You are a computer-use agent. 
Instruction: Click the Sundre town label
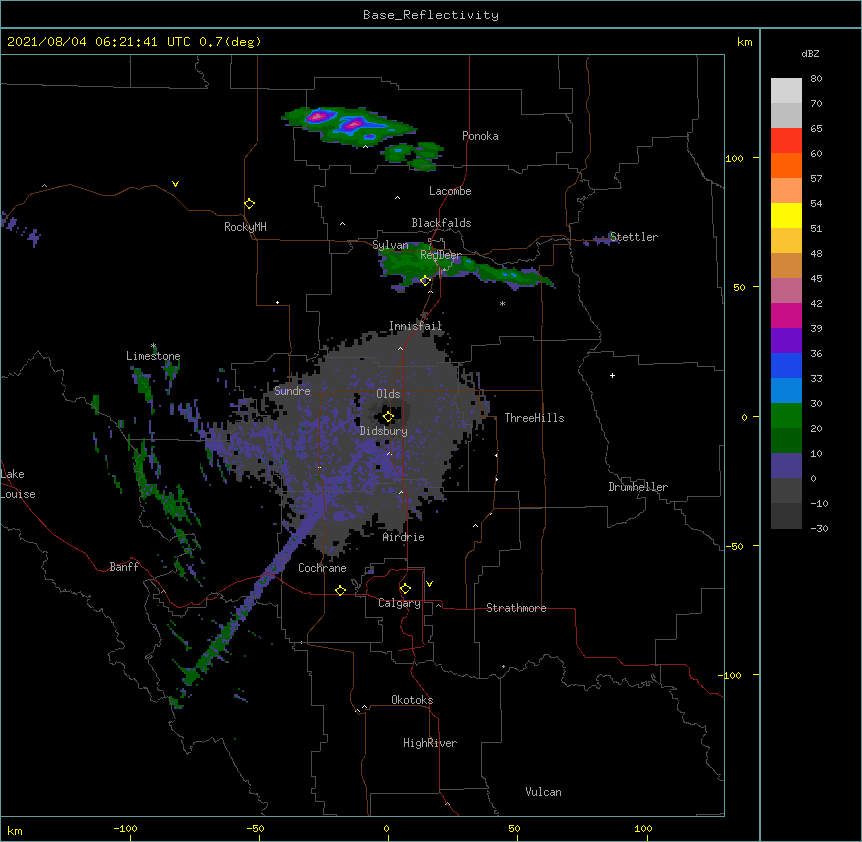(292, 391)
